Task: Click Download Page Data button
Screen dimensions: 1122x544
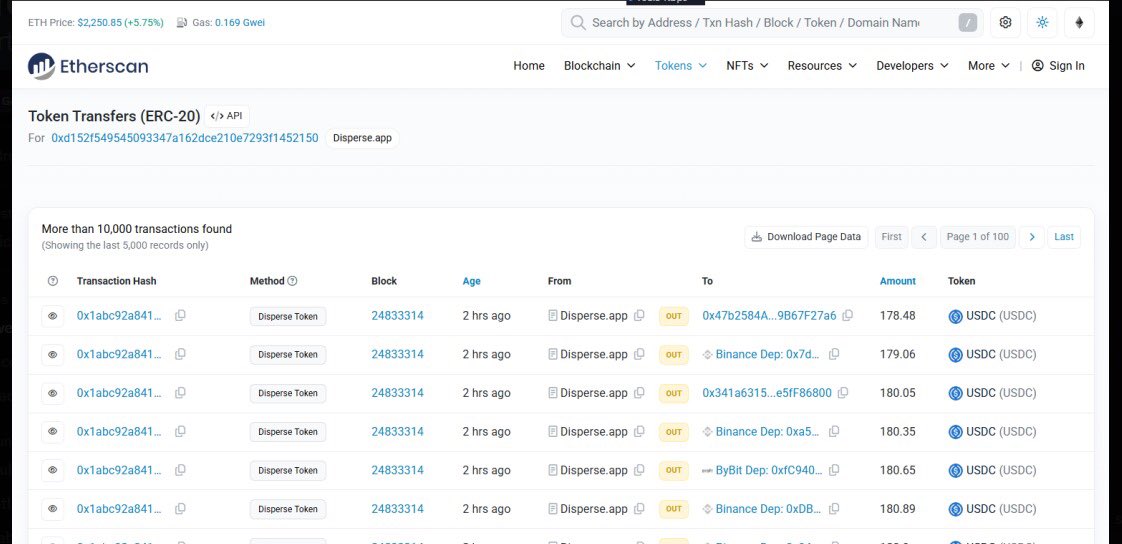Action: (806, 237)
